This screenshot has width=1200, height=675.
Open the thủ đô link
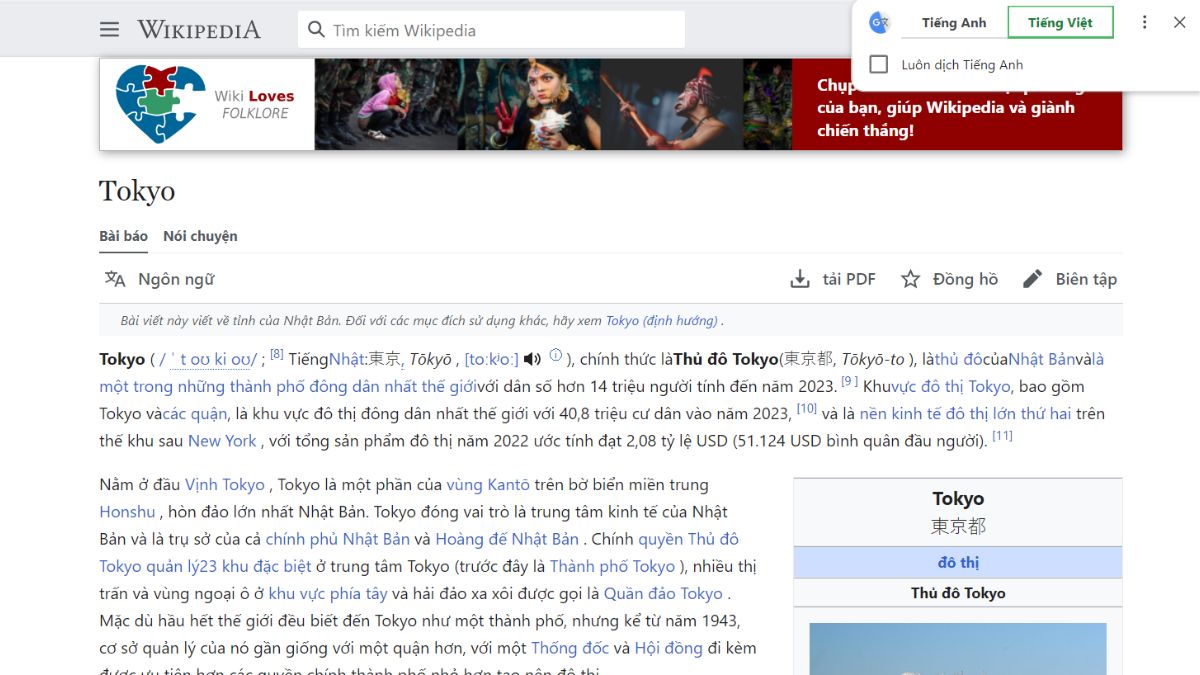point(958,359)
